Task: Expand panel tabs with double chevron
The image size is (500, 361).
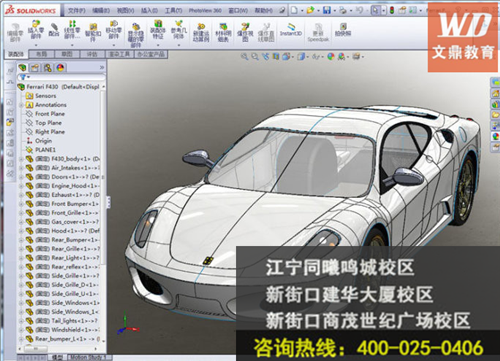Action: click(x=102, y=68)
